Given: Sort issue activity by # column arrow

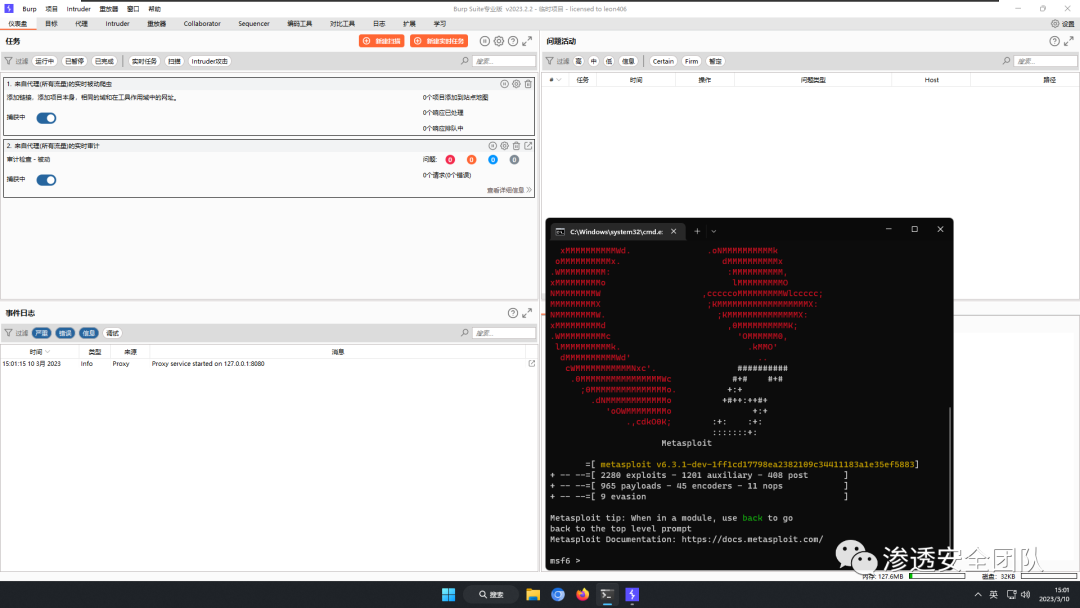Looking at the screenshot, I should coord(559,80).
